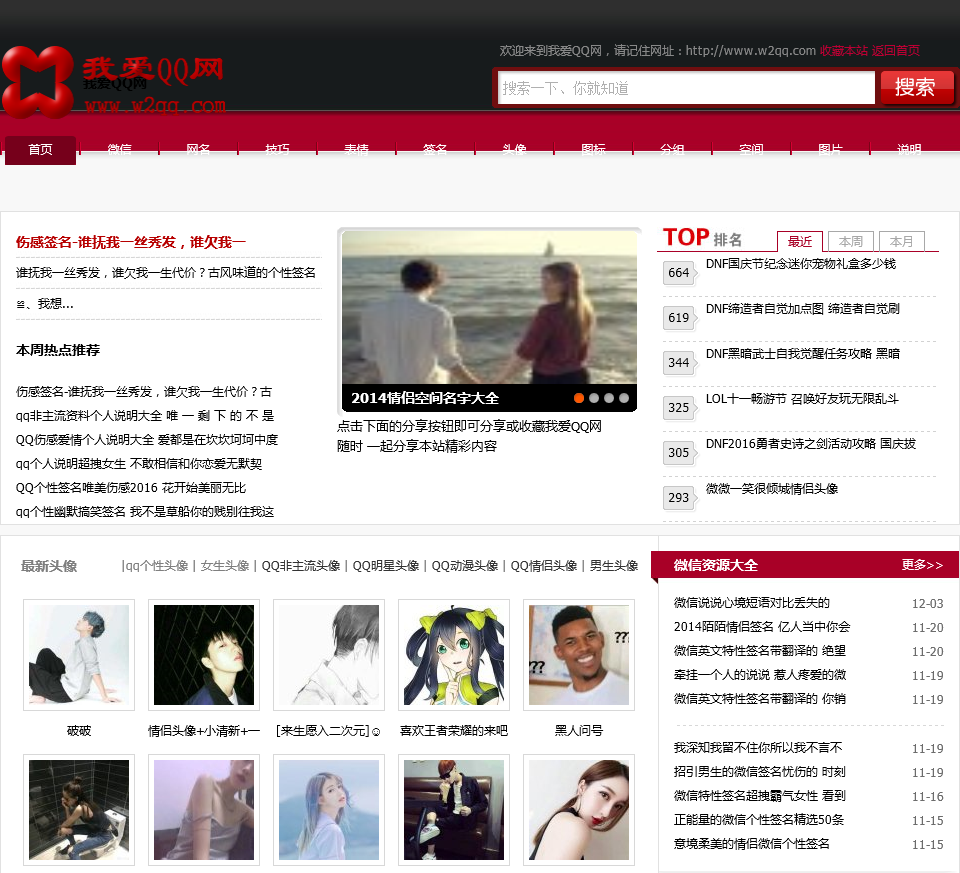This screenshot has height=873, width=960.
Task: Open the 微信 navigation item
Action: [119, 149]
